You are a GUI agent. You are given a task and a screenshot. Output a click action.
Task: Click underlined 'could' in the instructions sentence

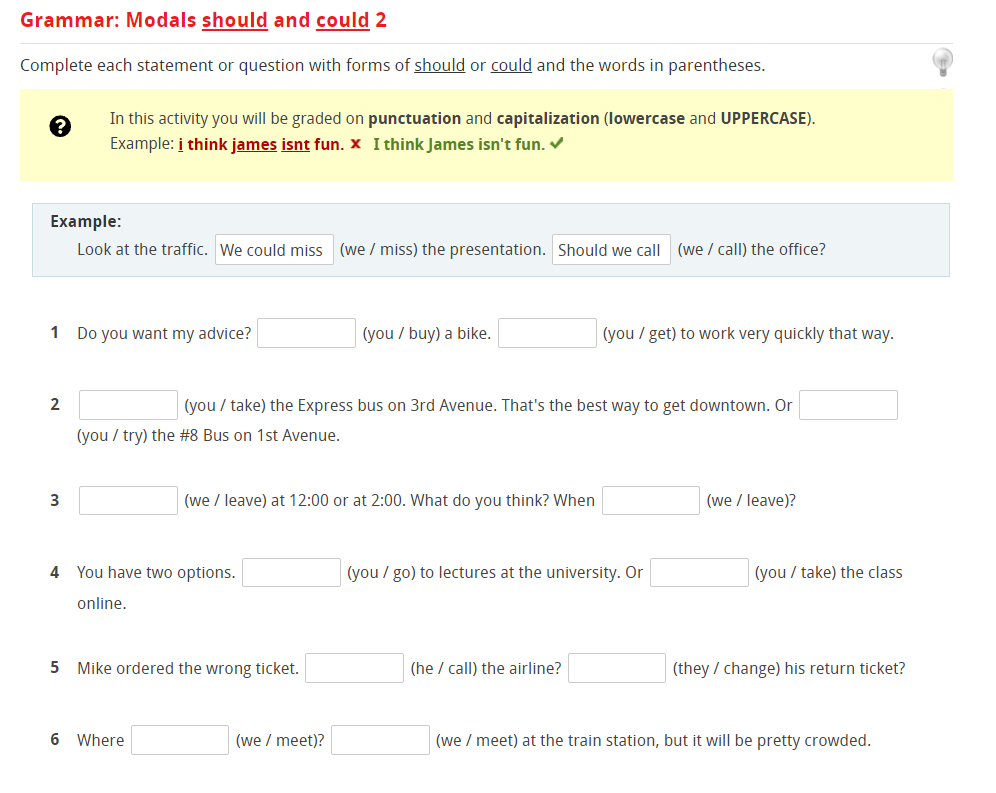tap(511, 65)
